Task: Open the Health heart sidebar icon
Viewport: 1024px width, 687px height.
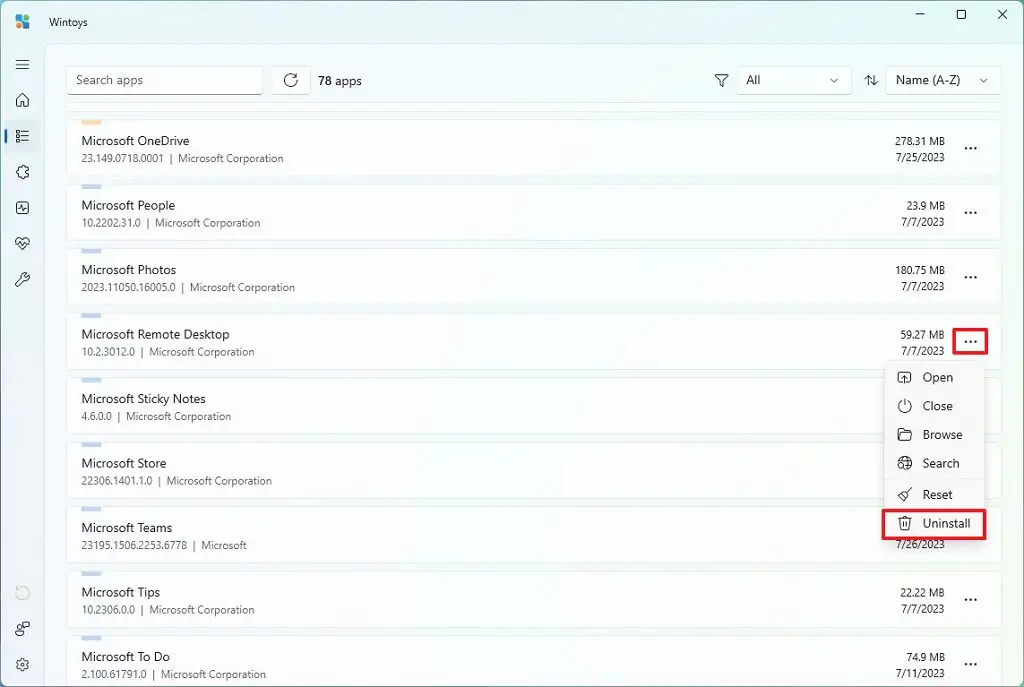Action: pos(22,244)
